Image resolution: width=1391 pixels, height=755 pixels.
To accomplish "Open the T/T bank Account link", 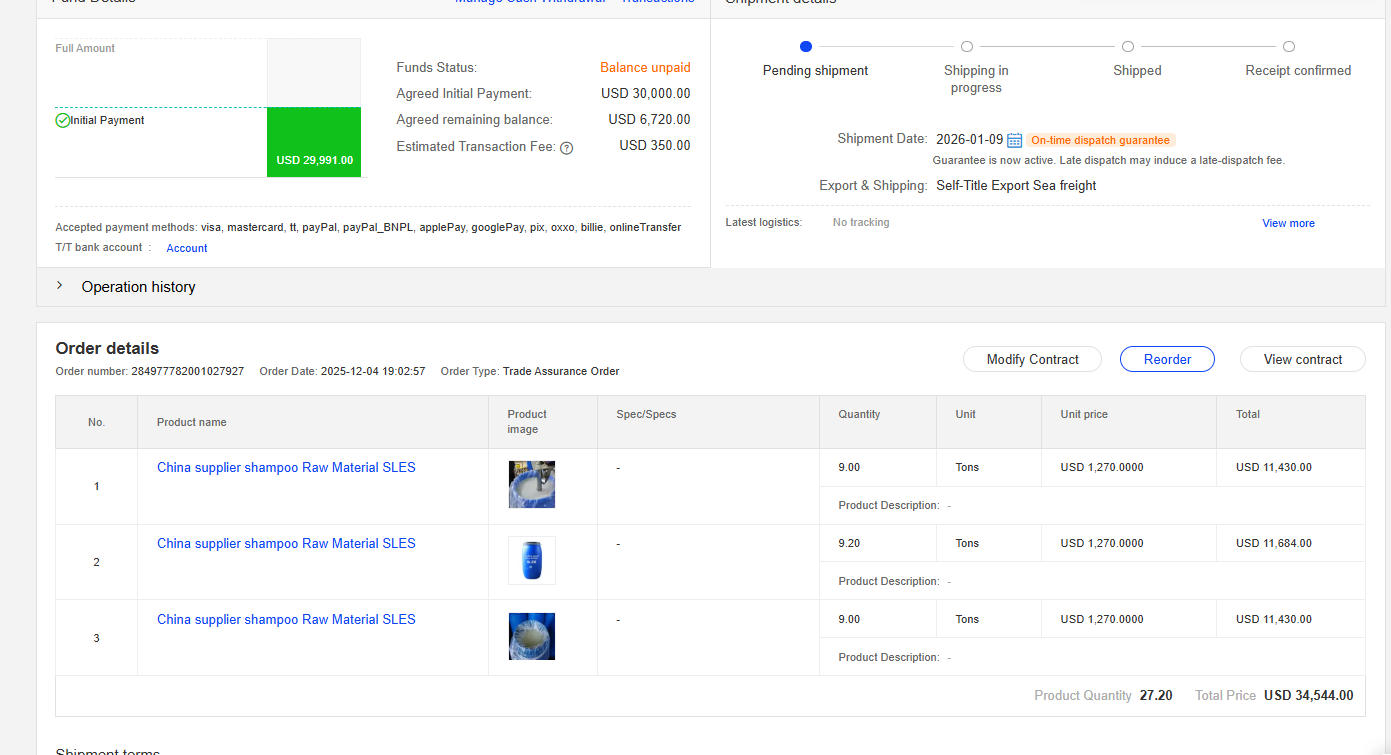I will click(x=187, y=248).
